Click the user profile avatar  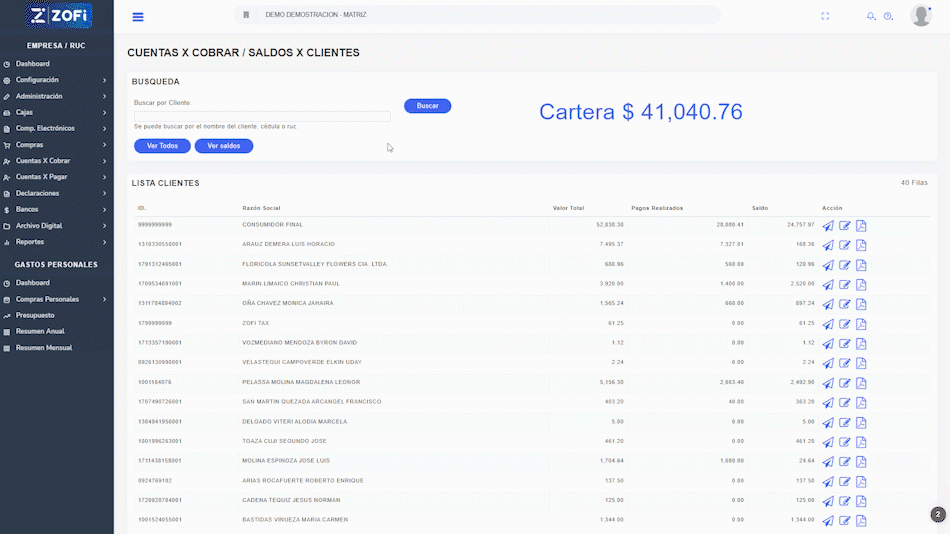coord(921,16)
